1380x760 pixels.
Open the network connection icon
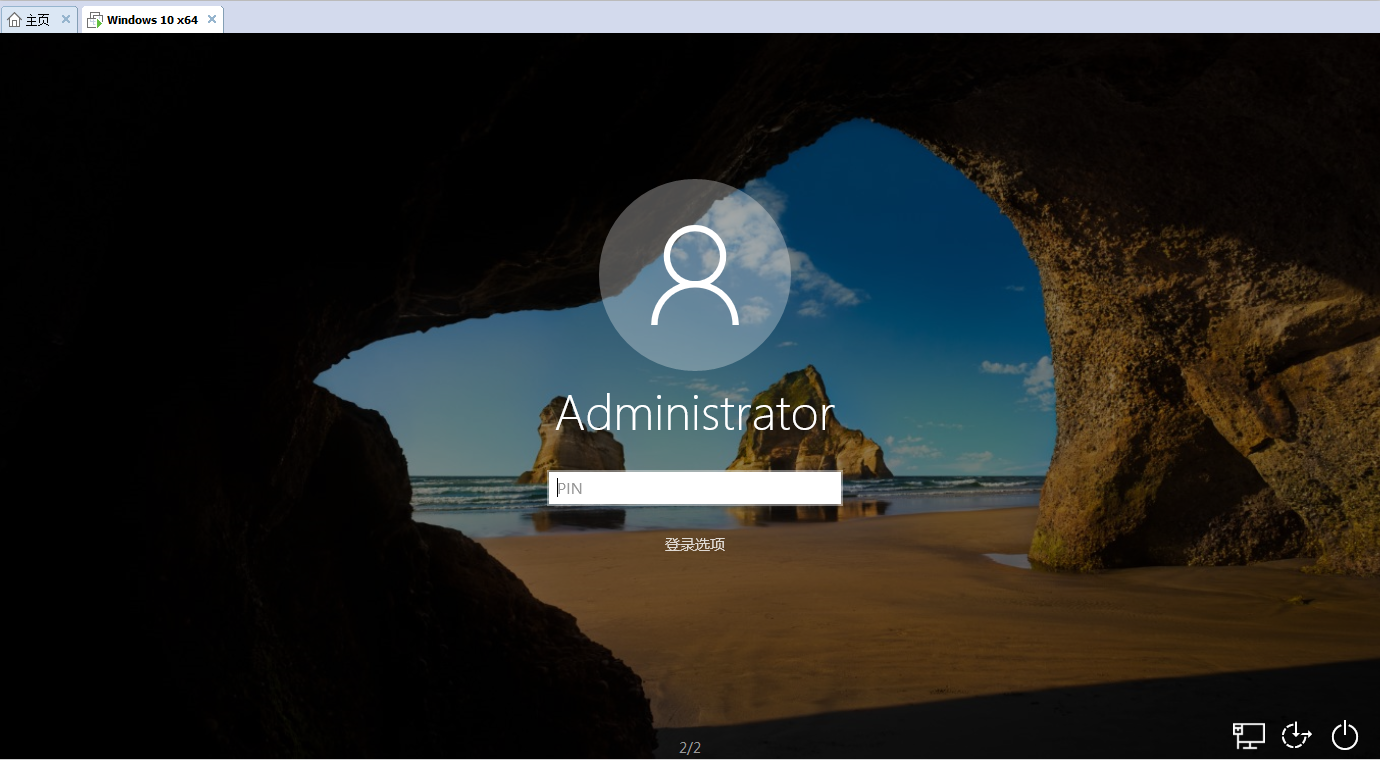(x=1249, y=736)
